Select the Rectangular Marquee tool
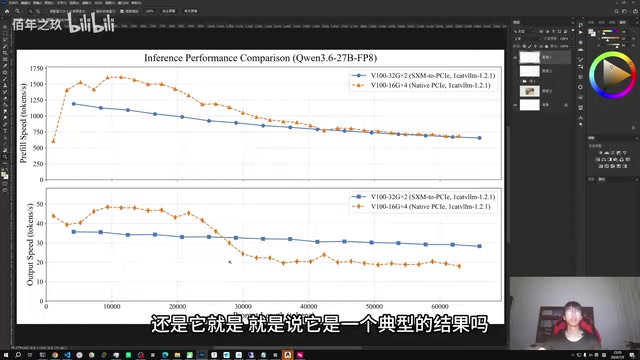This screenshot has width=640, height=360. tap(5, 33)
